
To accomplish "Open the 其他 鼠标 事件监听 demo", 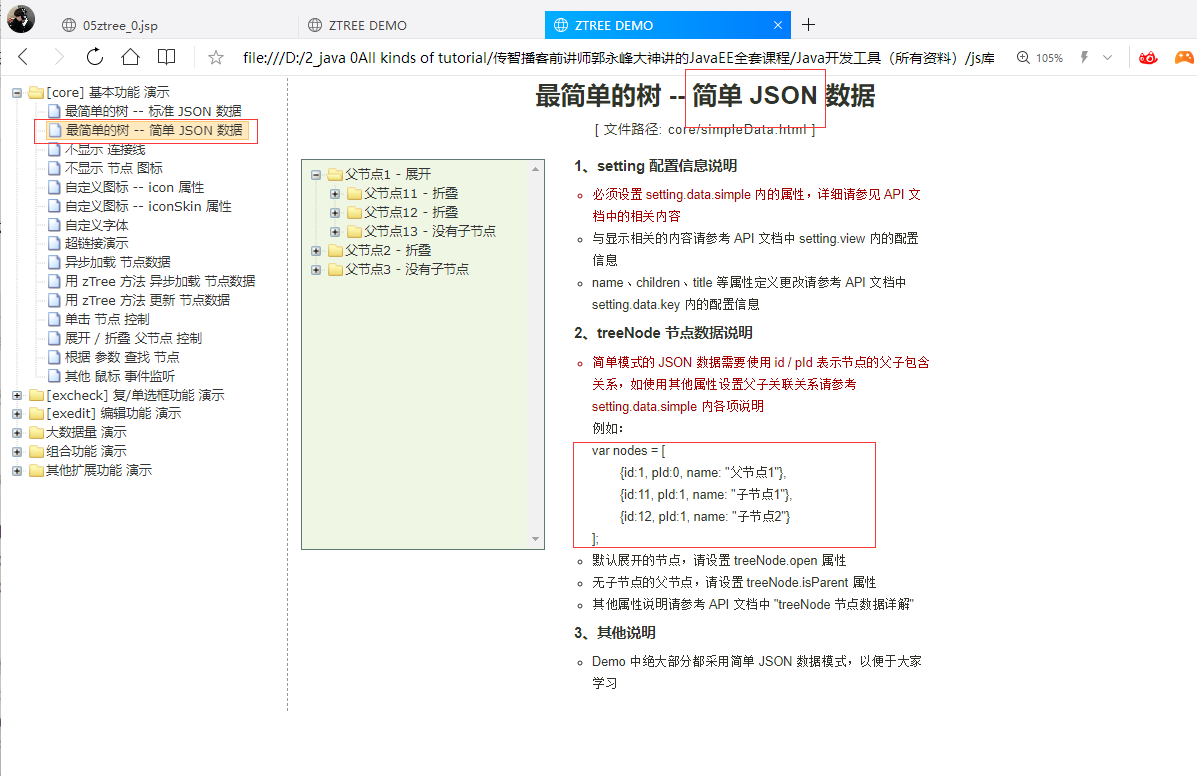I will (x=120, y=376).
